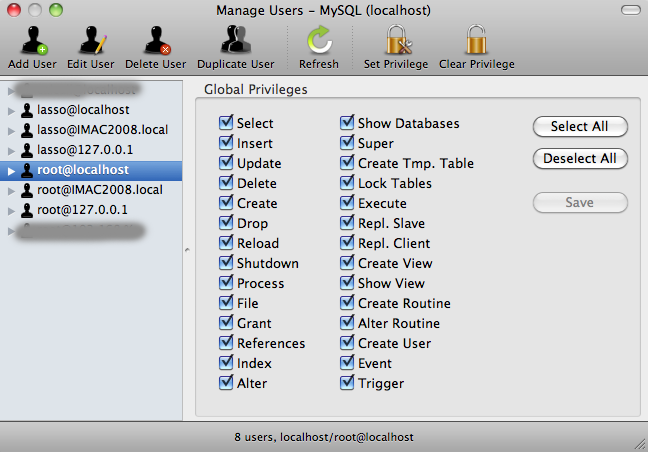
Task: Toggle the Create View privilege
Action: click(347, 263)
